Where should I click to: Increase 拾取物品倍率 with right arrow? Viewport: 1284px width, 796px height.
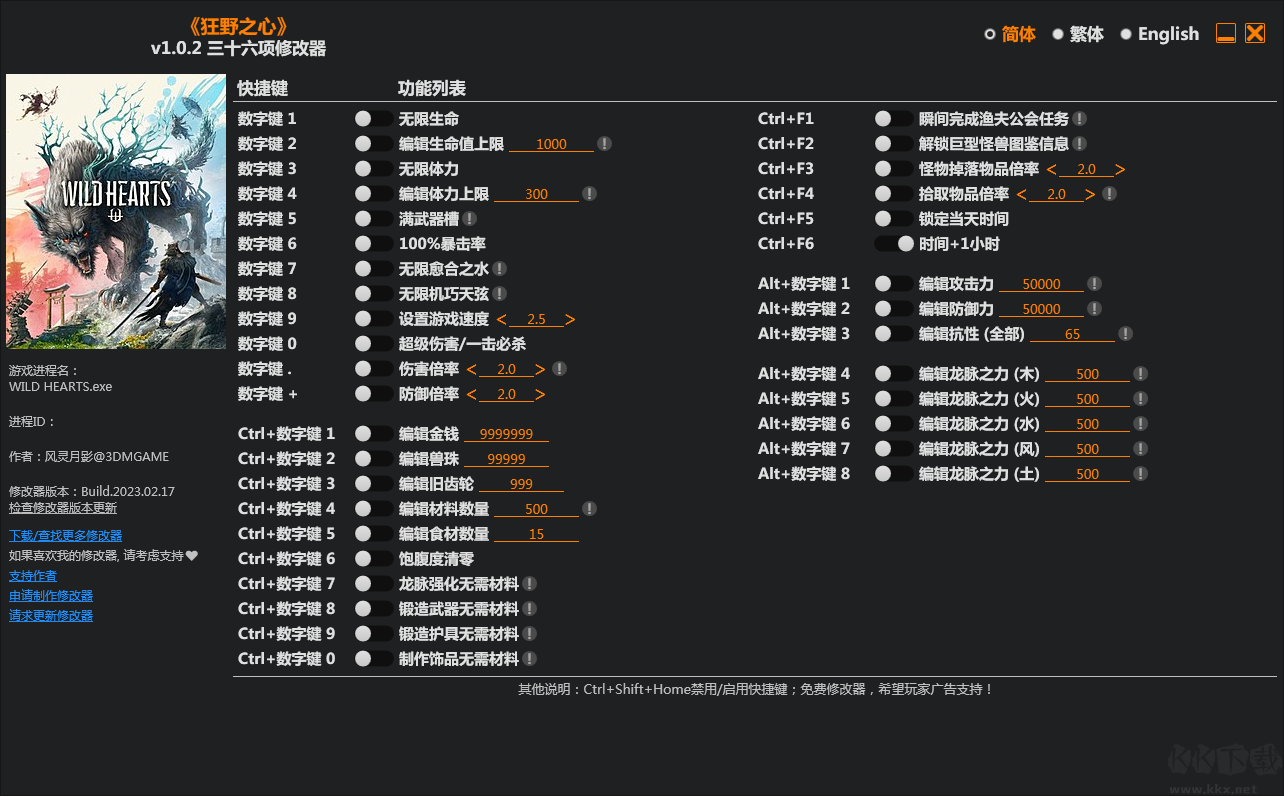pyautogui.click(x=1090, y=195)
